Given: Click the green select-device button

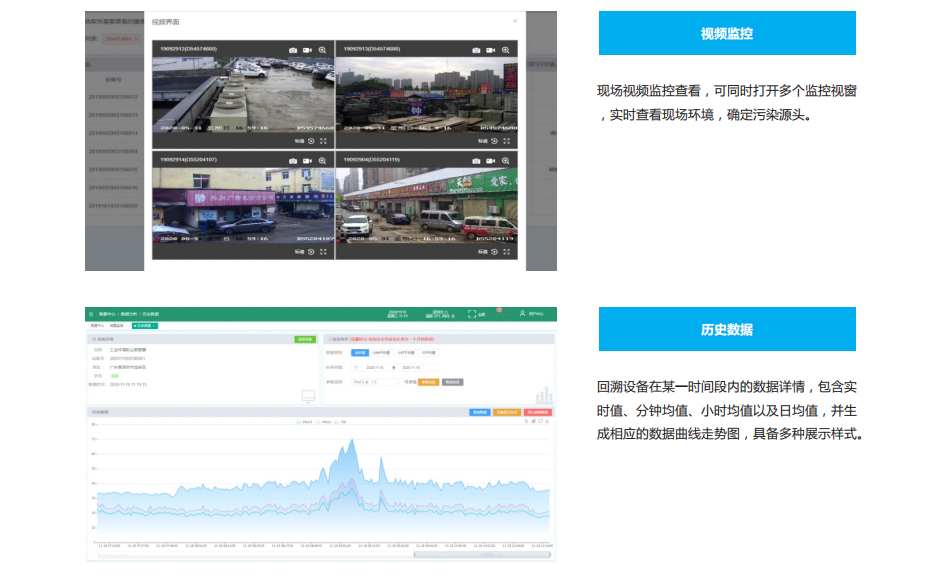Looking at the screenshot, I should click(x=305, y=339).
